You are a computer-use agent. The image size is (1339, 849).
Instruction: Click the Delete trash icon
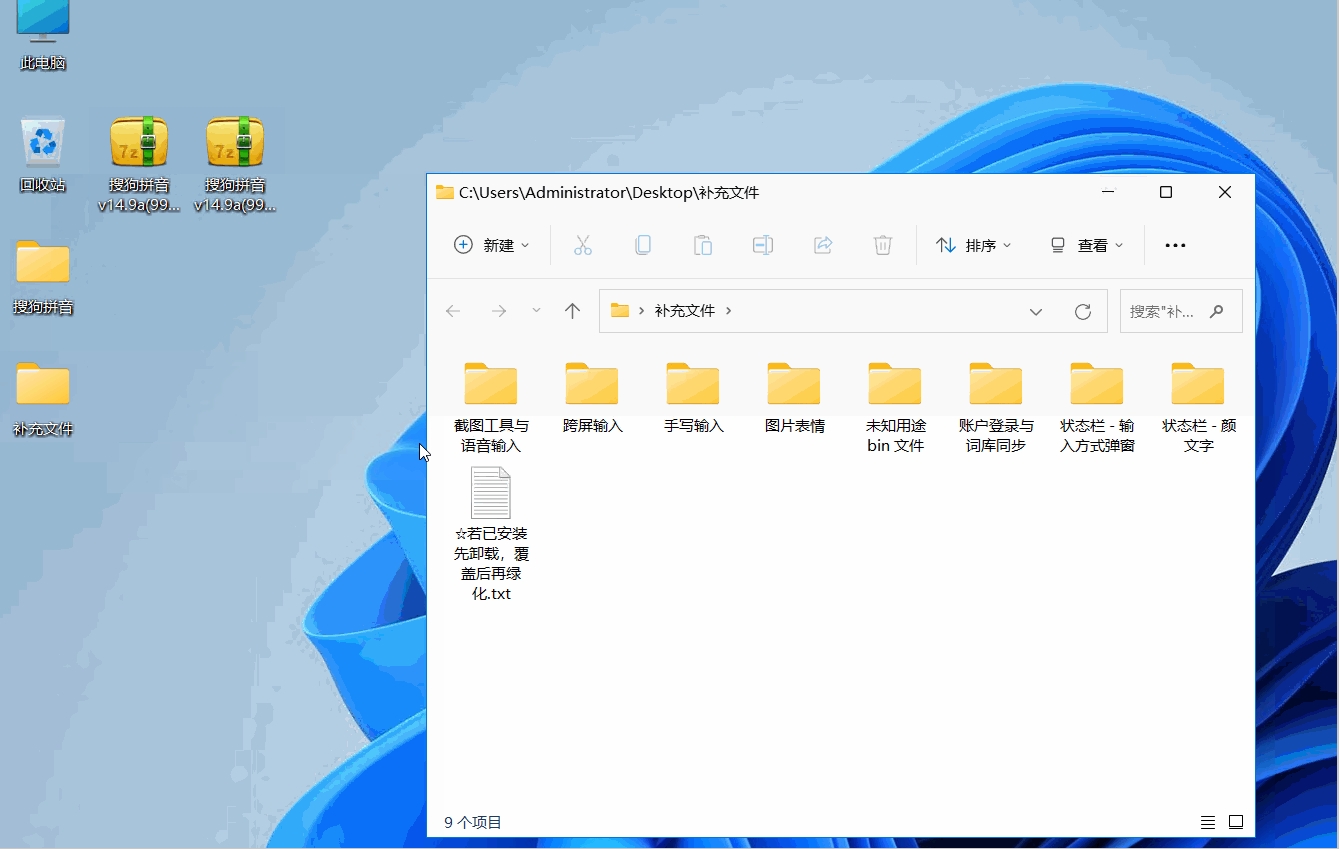coord(882,245)
